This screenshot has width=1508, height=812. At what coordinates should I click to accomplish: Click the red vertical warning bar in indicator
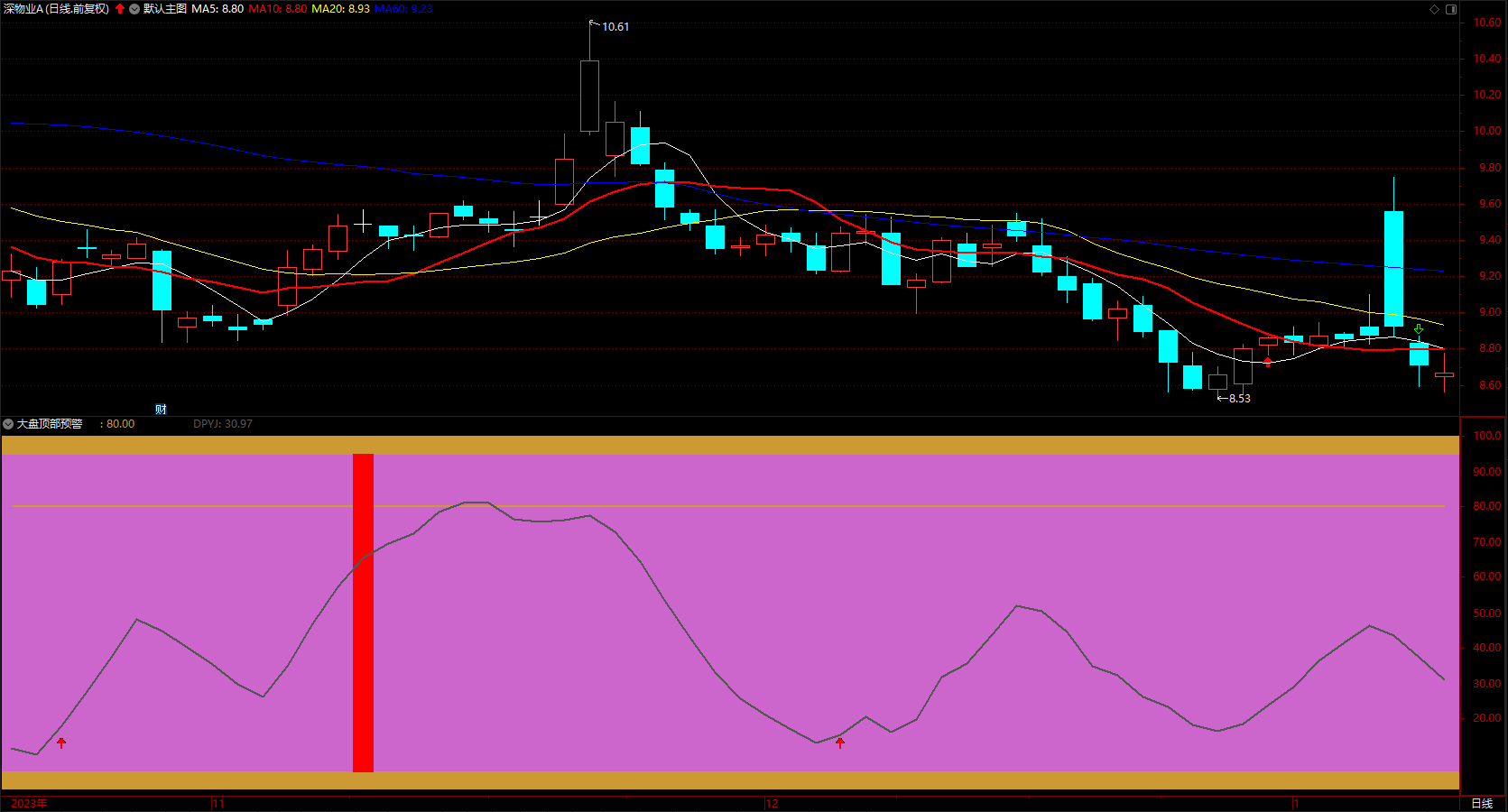tap(363, 613)
